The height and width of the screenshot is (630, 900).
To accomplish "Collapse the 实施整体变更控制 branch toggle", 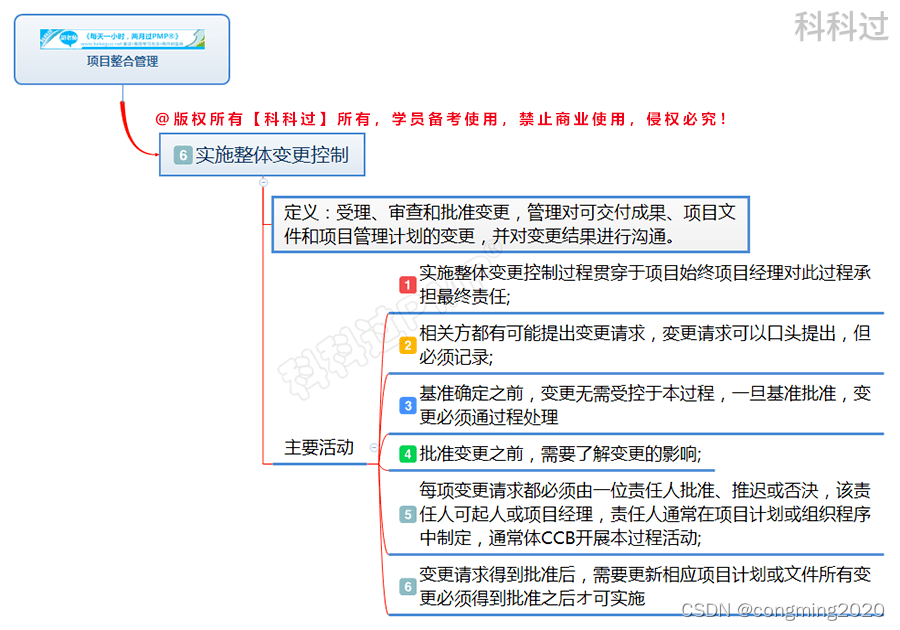I will (x=263, y=182).
